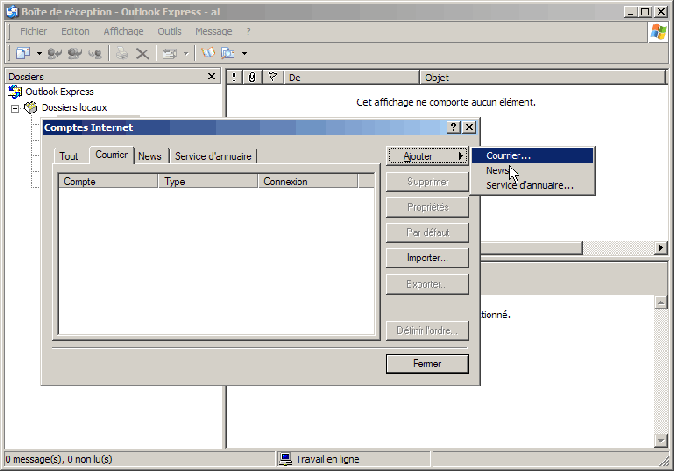
Task: Open the Send/Receive dropdown arrow
Action: 186,54
